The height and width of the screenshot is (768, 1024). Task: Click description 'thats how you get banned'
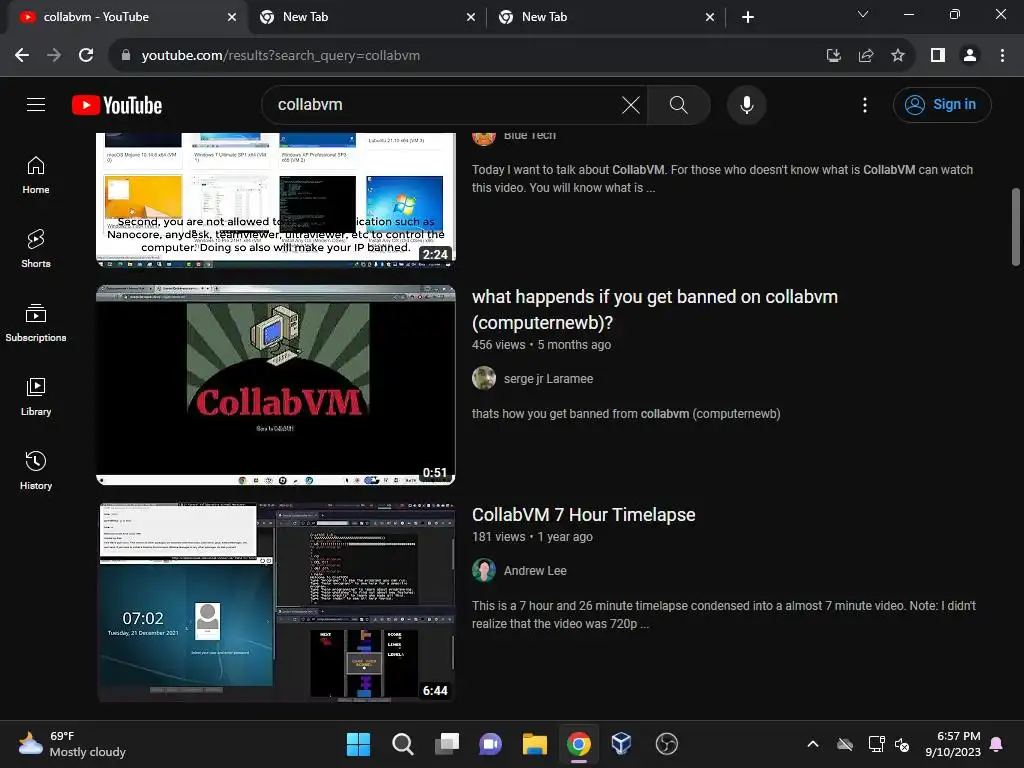coord(626,413)
